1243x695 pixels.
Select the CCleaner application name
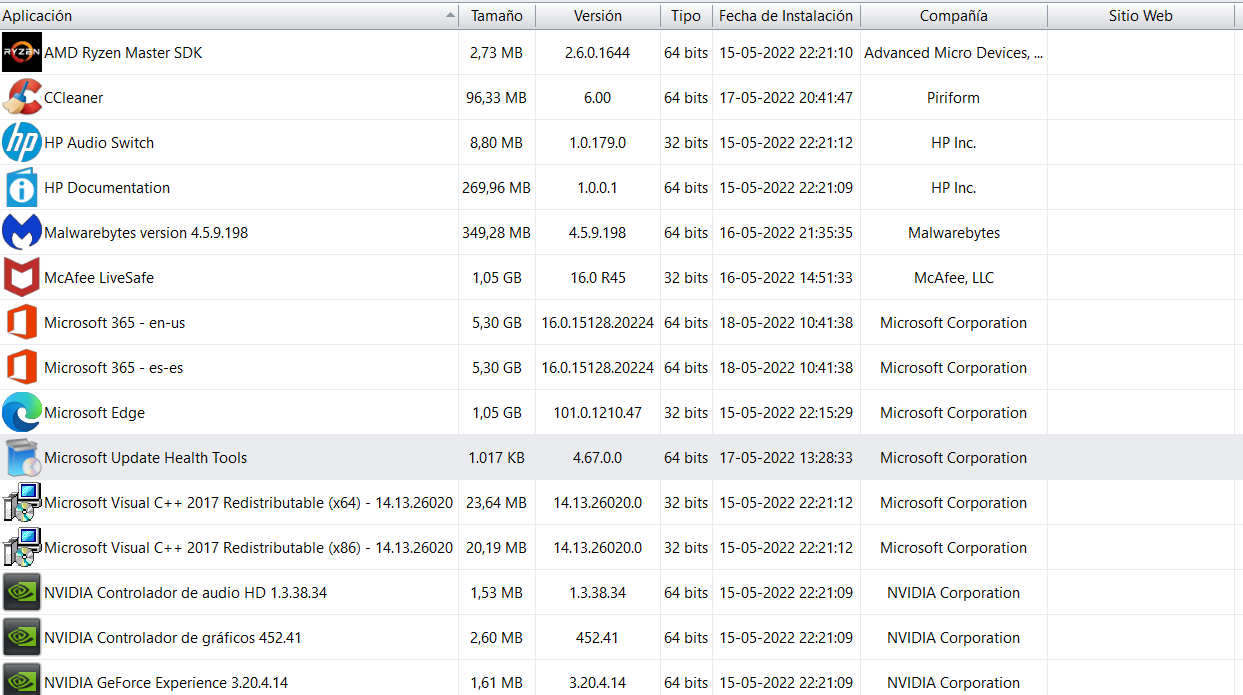[74, 97]
